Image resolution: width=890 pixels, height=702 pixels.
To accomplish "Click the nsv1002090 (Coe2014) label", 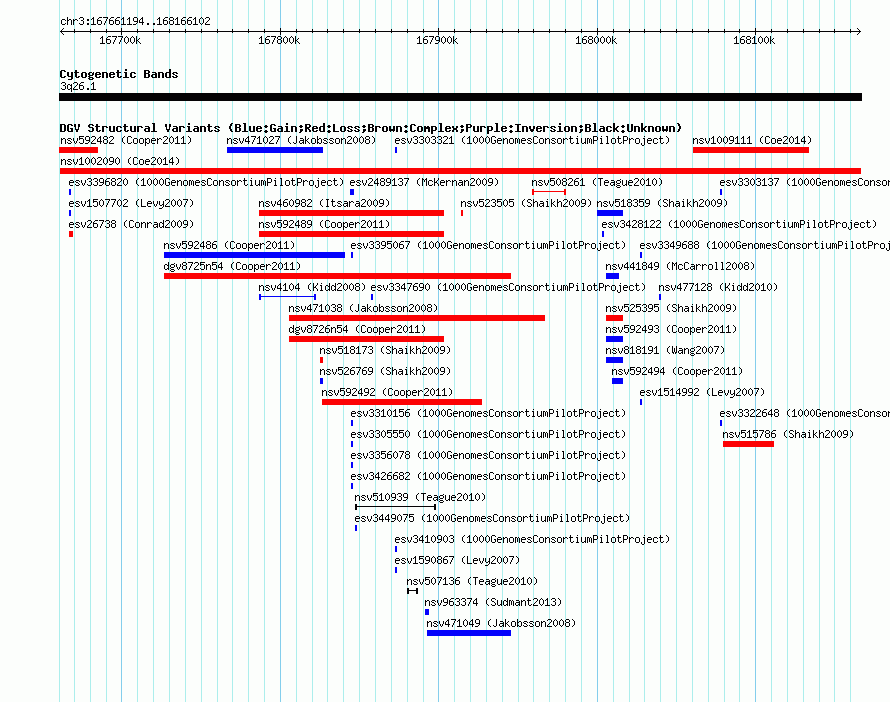I will pyautogui.click(x=120, y=161).
